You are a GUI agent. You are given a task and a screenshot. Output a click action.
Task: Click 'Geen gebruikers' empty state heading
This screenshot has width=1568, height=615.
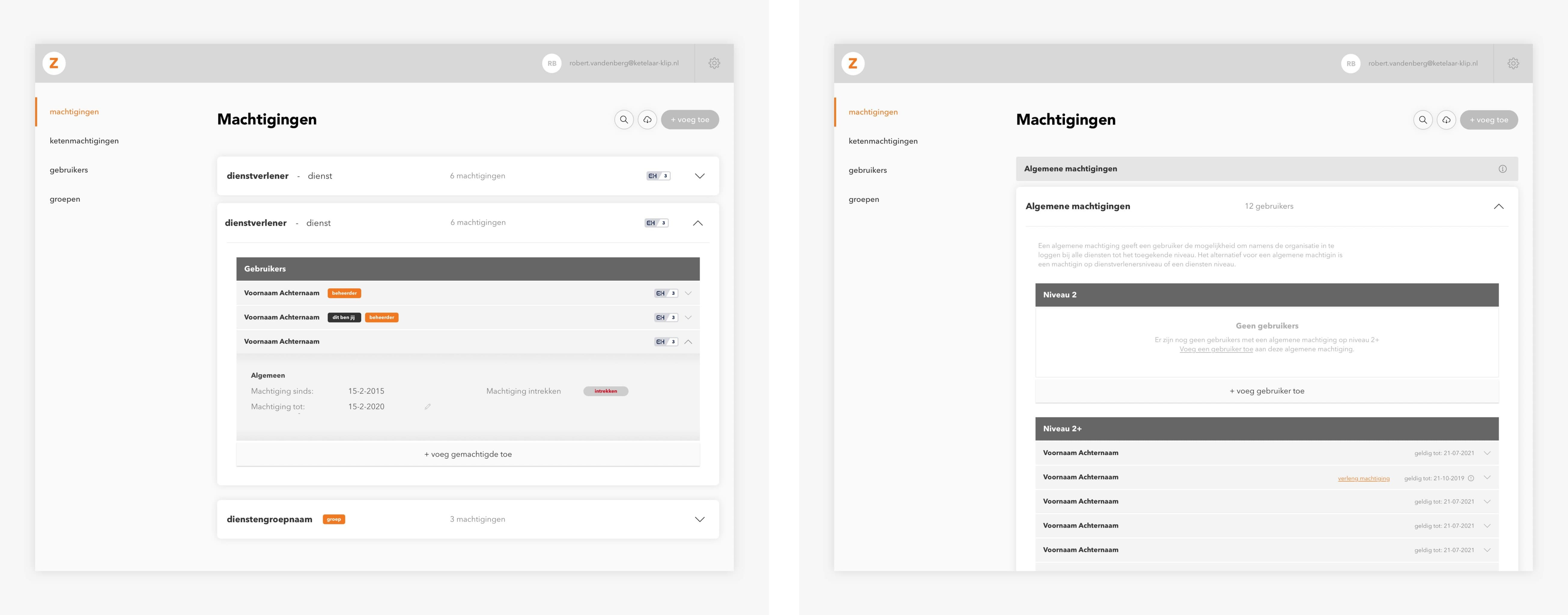click(1267, 326)
